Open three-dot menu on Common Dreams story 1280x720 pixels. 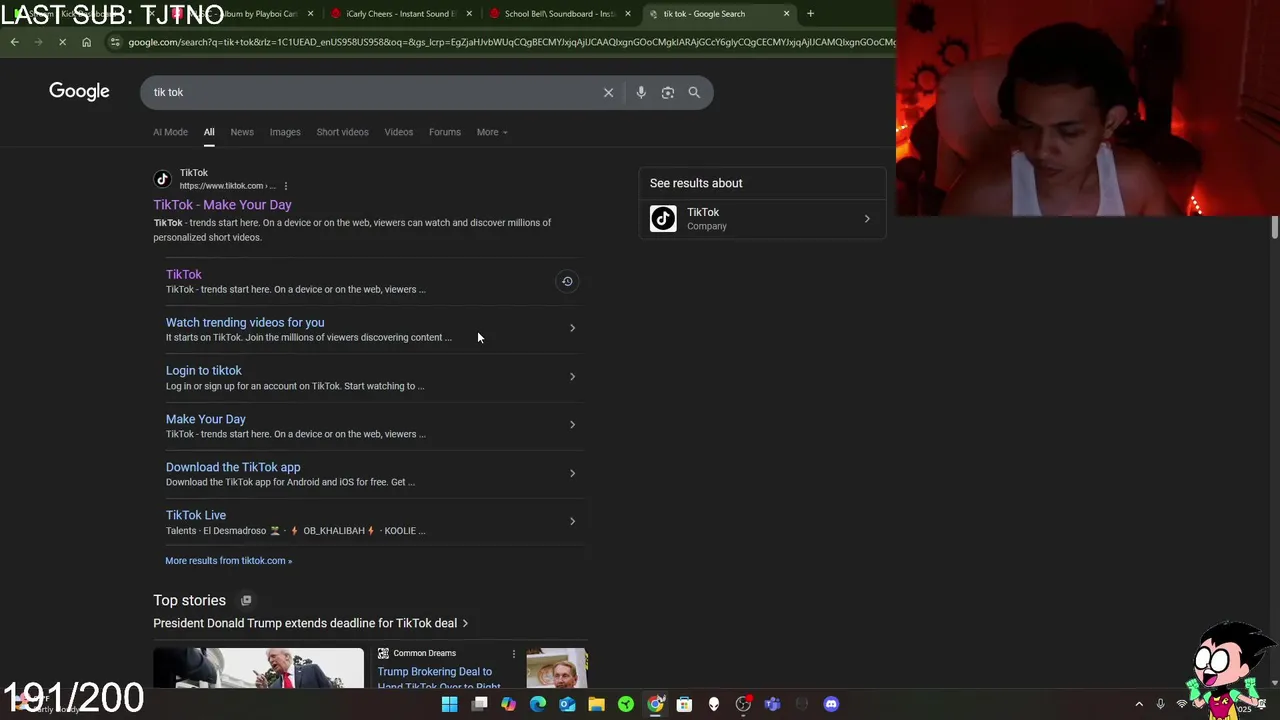click(x=514, y=654)
